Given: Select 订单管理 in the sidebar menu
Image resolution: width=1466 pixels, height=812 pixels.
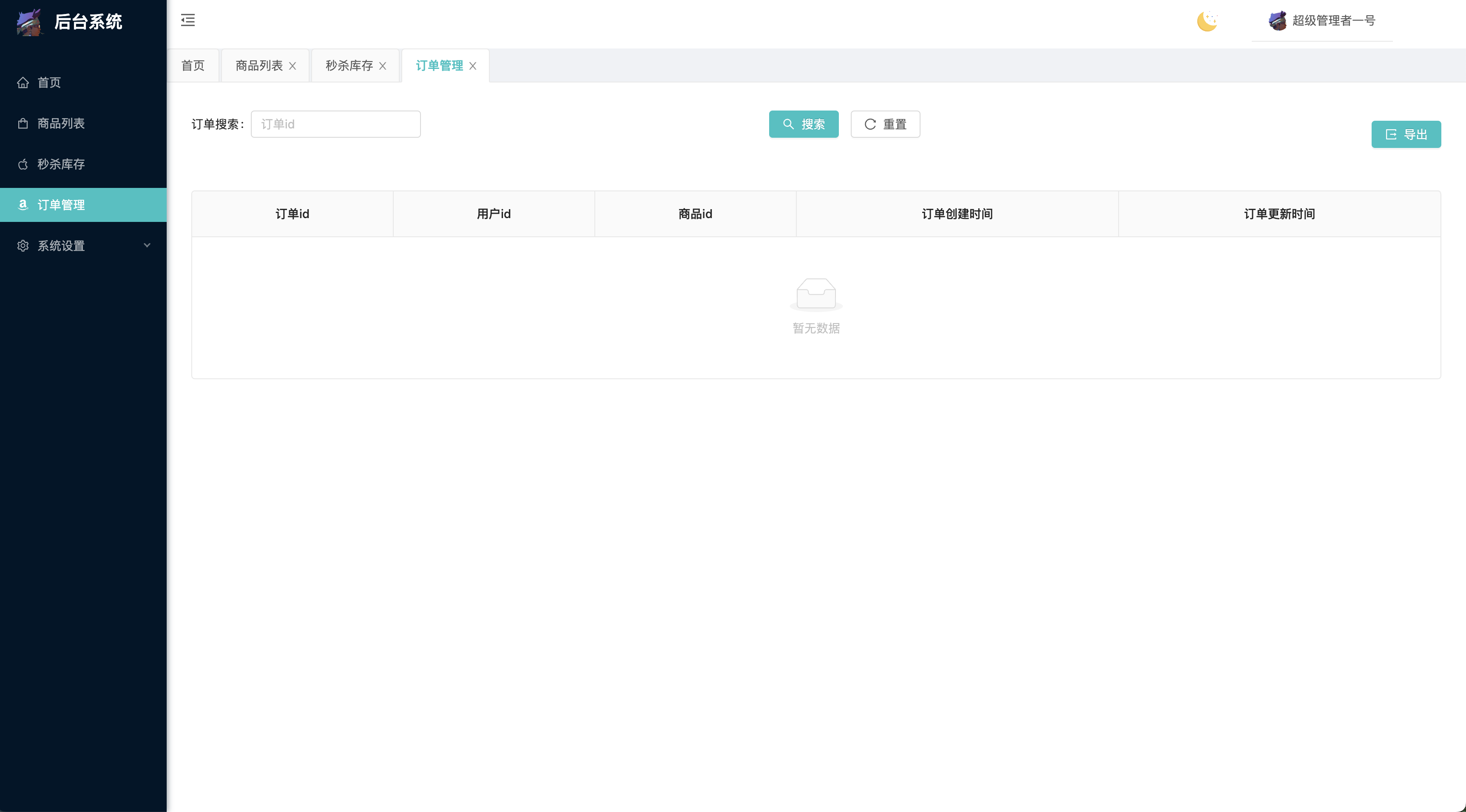Looking at the screenshot, I should (62, 205).
